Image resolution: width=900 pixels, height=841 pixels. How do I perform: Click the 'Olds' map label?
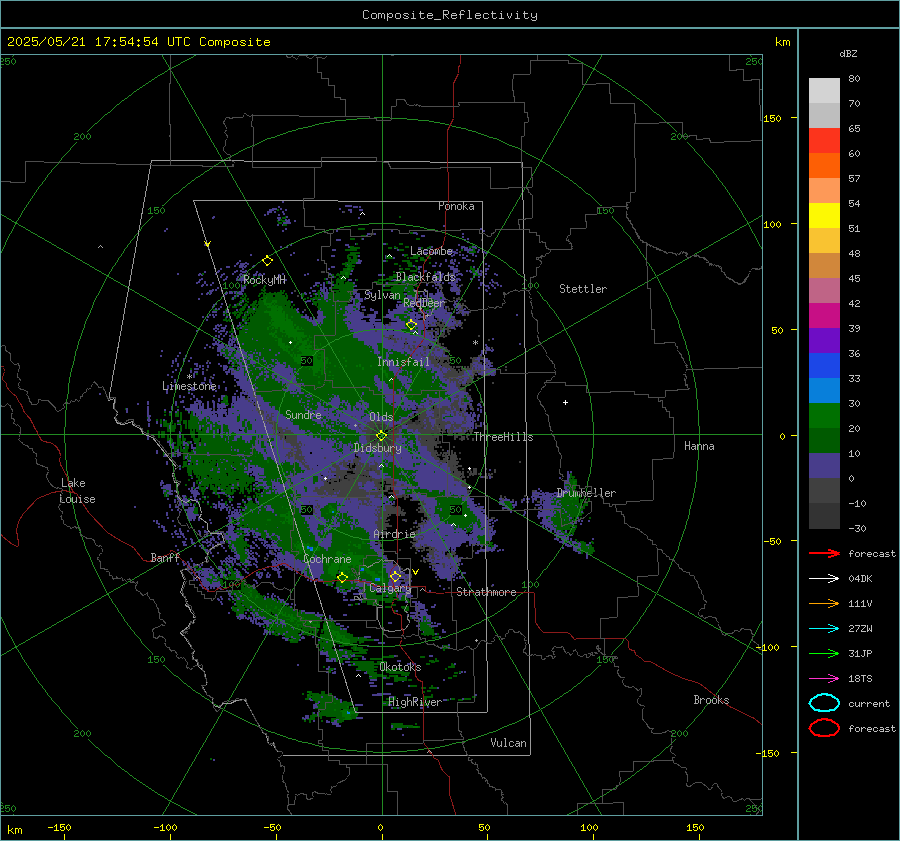(x=381, y=417)
